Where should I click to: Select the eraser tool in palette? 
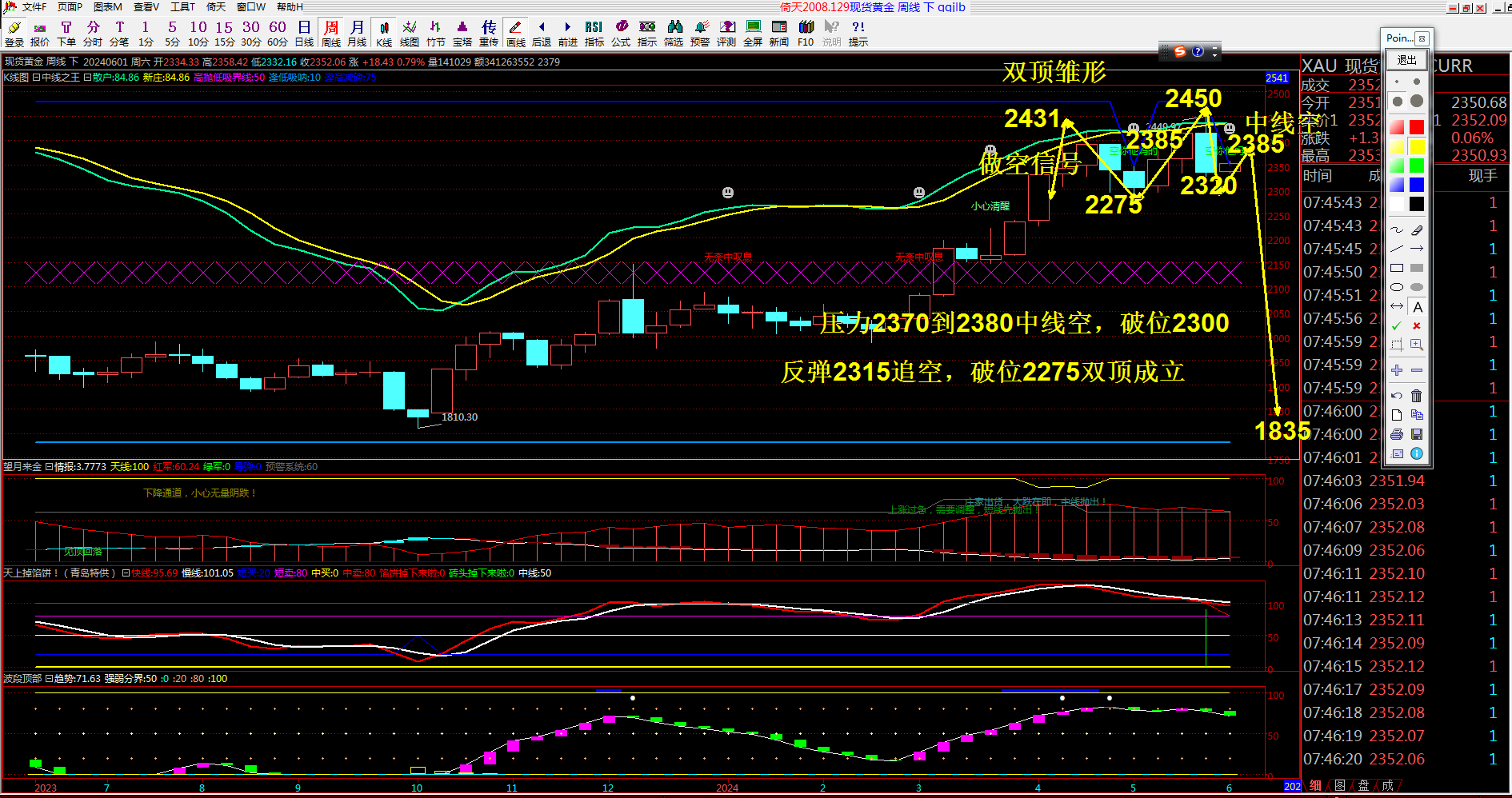(1417, 229)
